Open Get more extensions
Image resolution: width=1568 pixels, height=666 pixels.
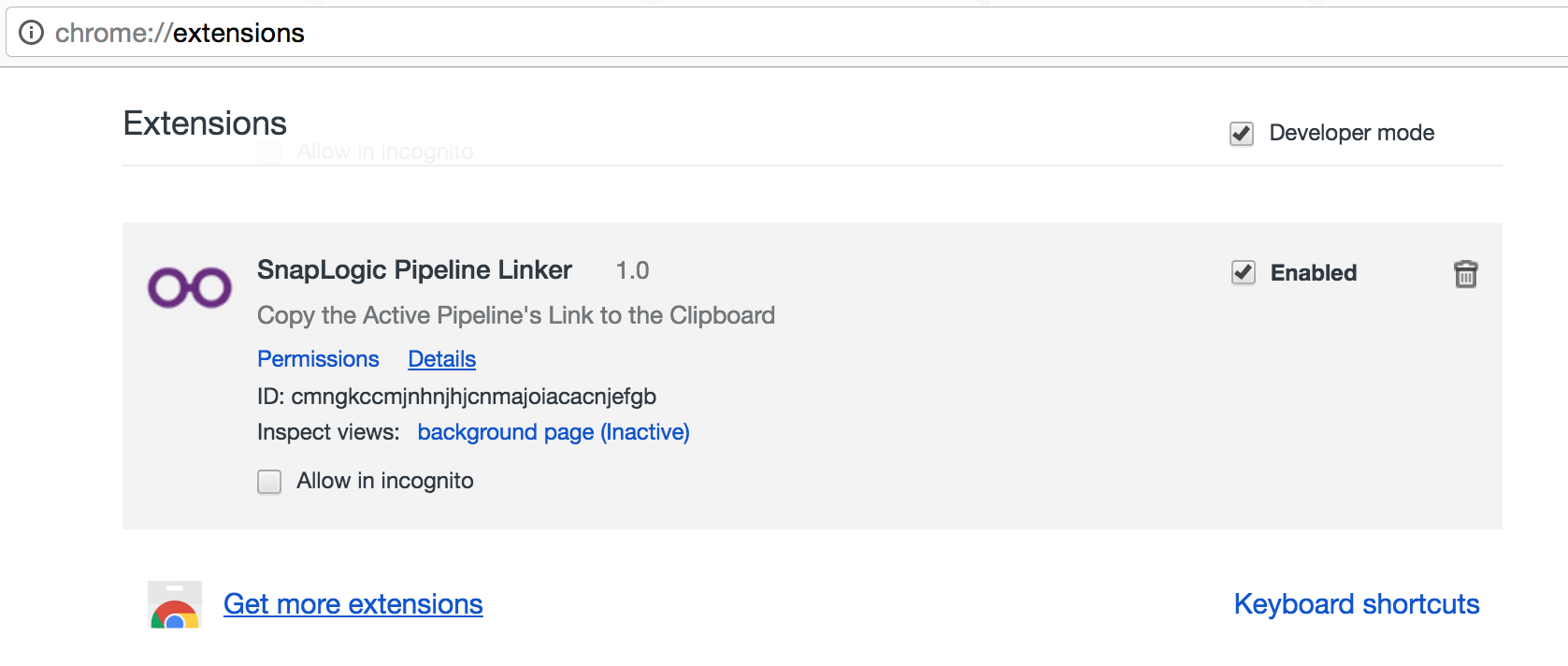[352, 604]
